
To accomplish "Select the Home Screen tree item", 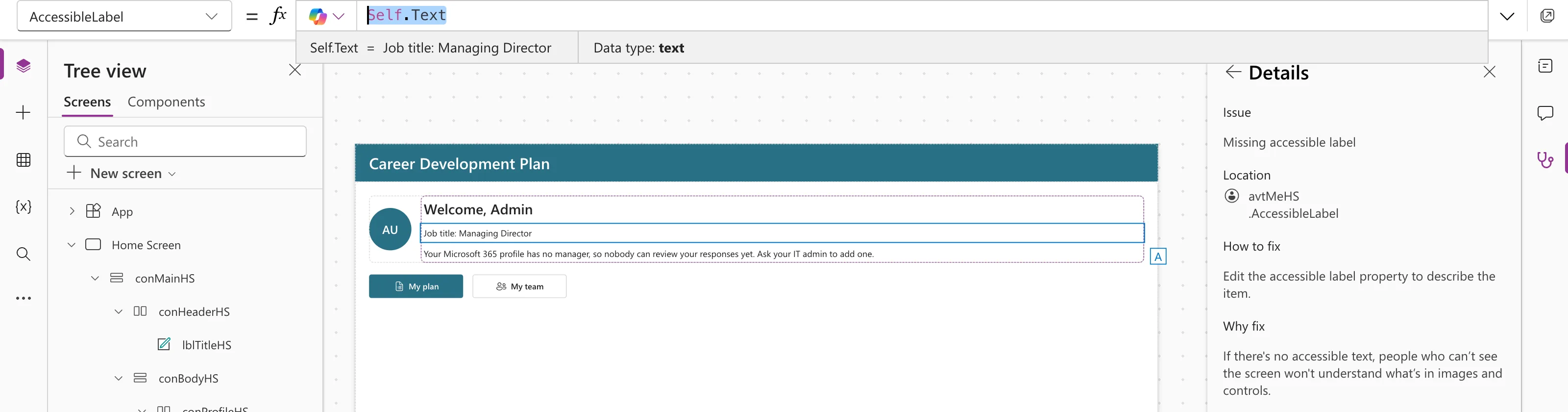I will pyautogui.click(x=146, y=245).
